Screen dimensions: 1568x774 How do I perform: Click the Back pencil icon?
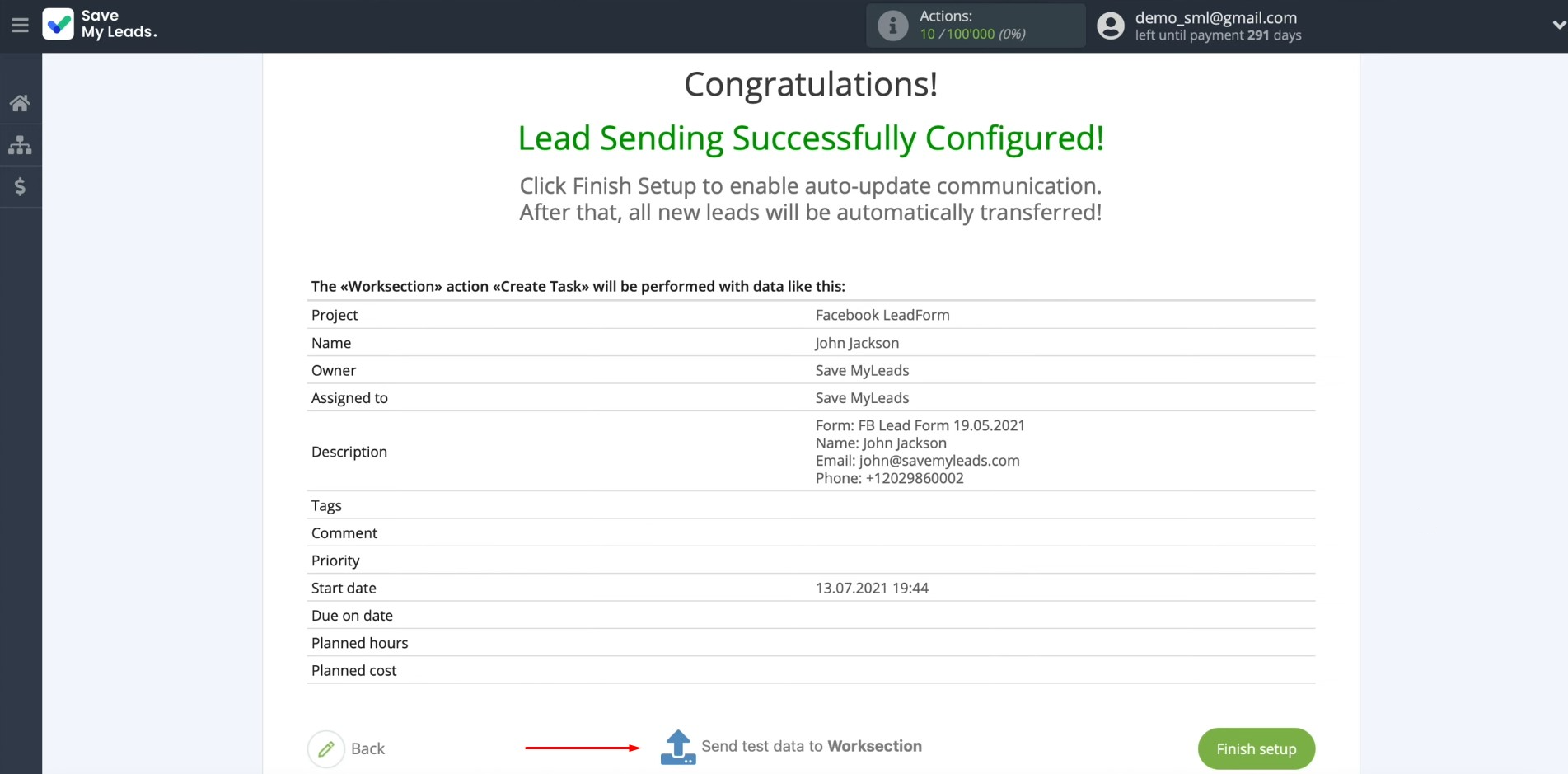pyautogui.click(x=326, y=748)
